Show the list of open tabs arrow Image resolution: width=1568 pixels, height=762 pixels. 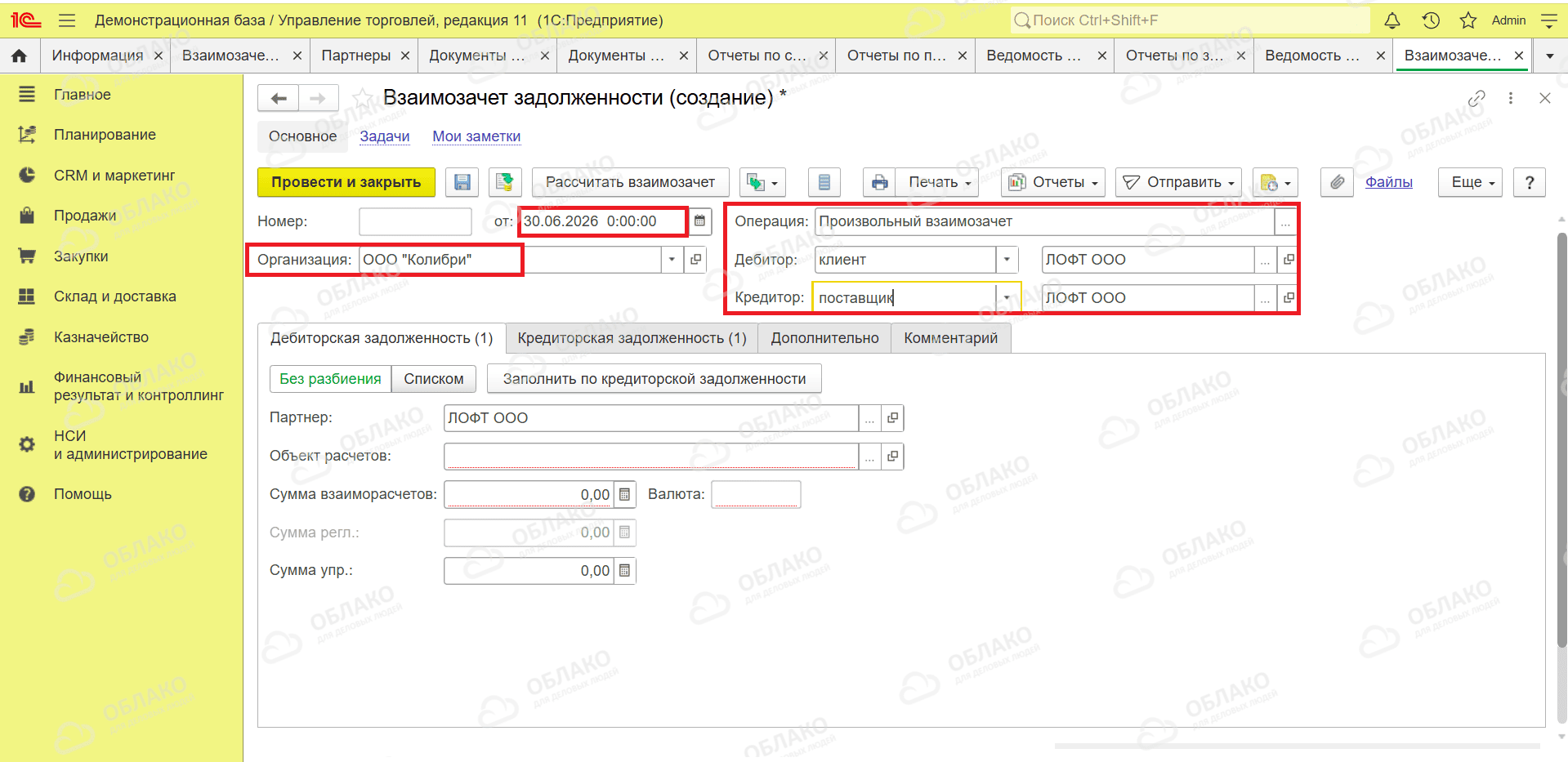click(x=1550, y=56)
